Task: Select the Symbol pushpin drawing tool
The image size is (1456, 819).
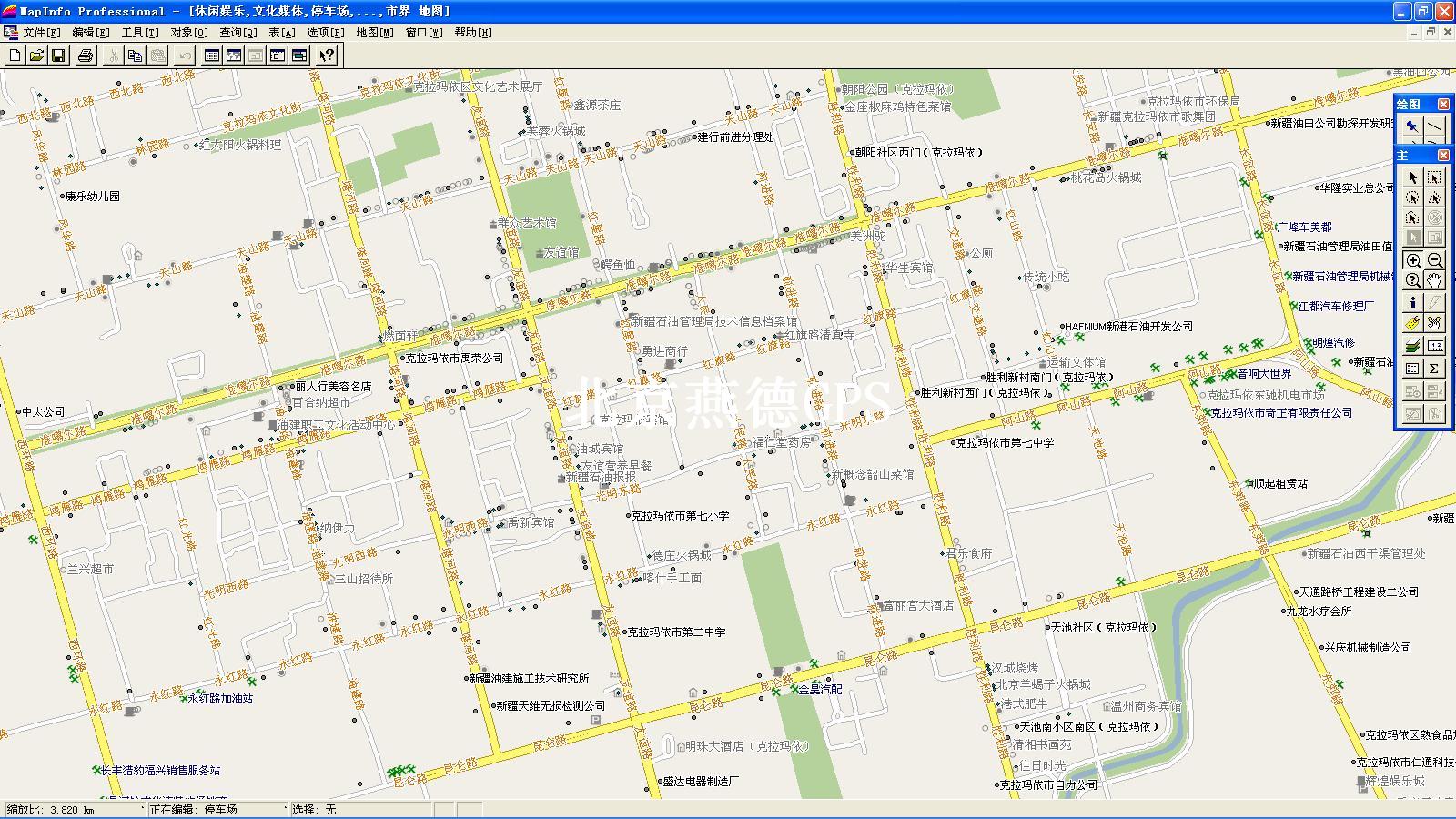Action: [x=1412, y=126]
